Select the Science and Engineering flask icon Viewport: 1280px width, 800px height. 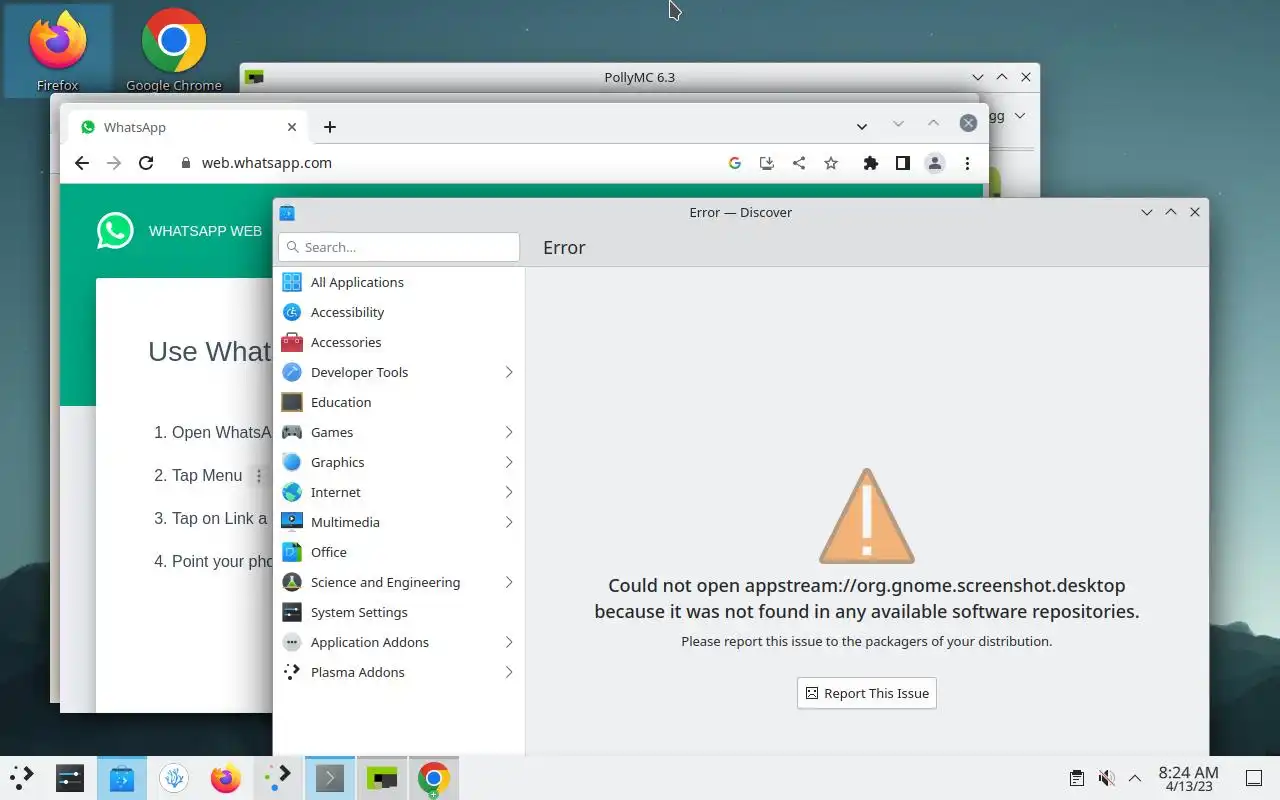tap(292, 582)
